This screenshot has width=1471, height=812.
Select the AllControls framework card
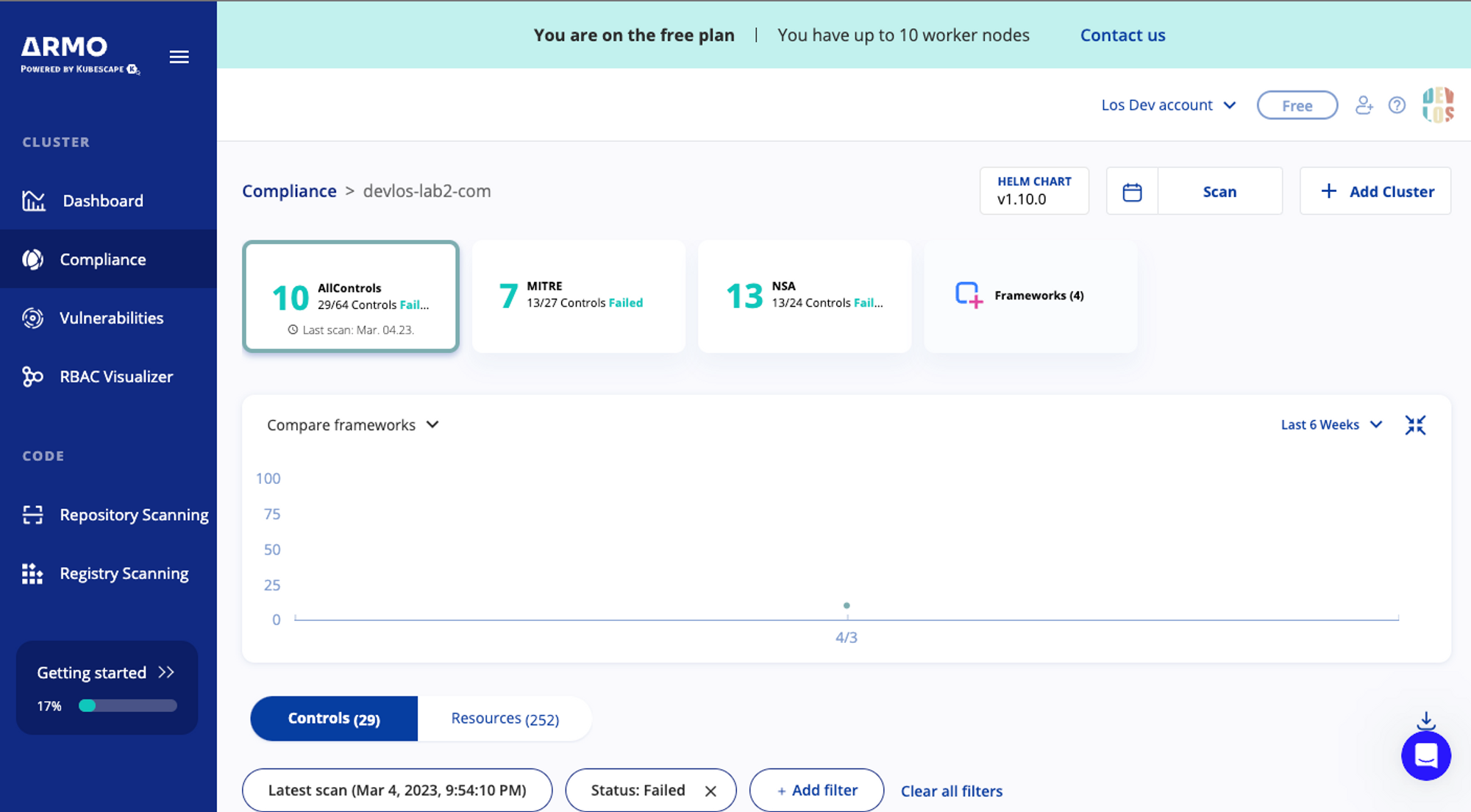[351, 296]
